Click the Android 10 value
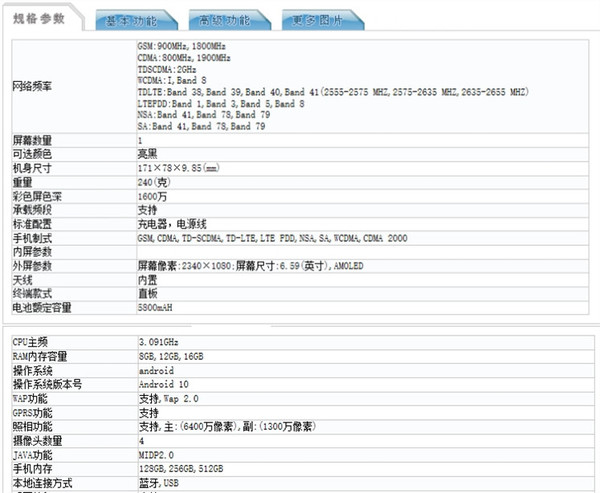This screenshot has width=600, height=493. [x=164, y=384]
